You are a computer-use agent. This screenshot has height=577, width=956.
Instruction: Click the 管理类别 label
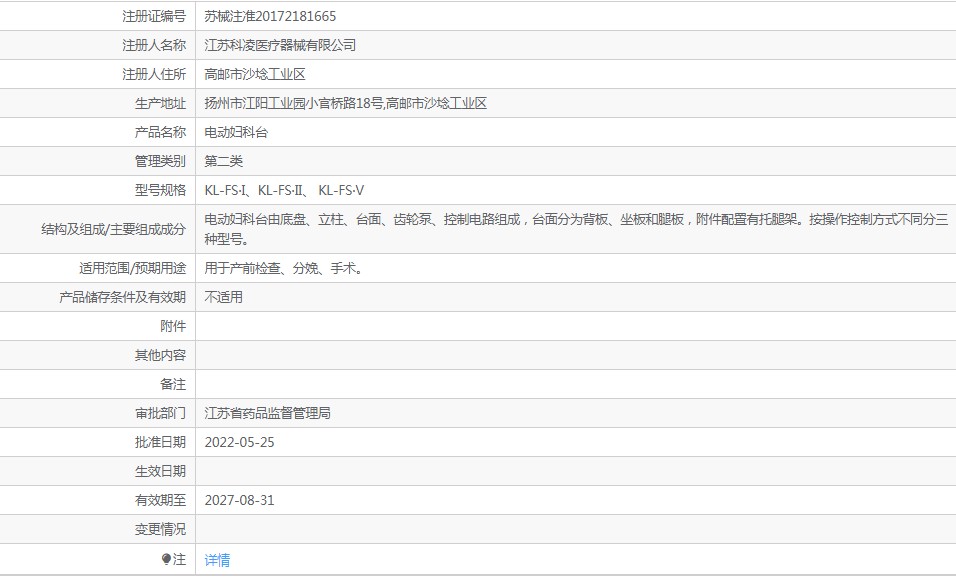coord(160,162)
